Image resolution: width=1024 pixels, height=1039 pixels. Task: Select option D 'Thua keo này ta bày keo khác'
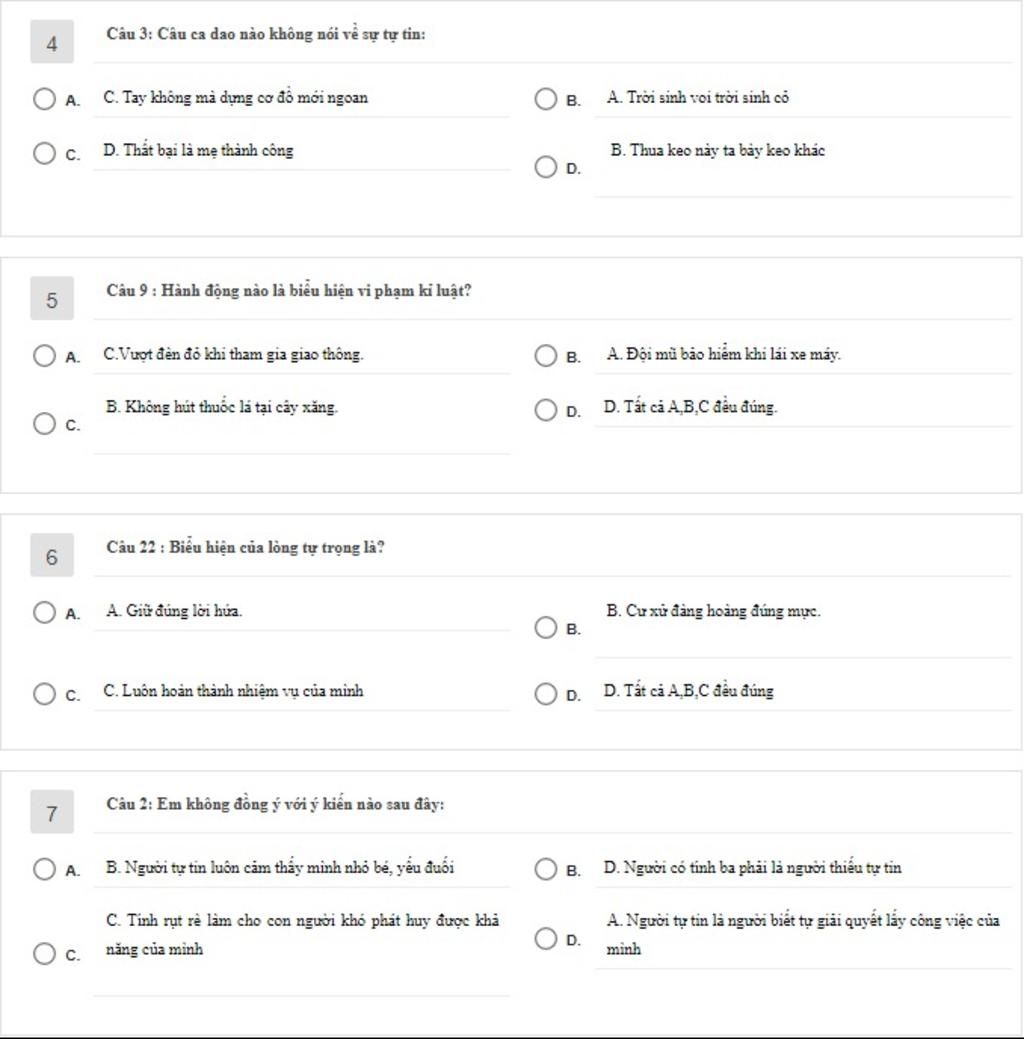click(x=545, y=167)
